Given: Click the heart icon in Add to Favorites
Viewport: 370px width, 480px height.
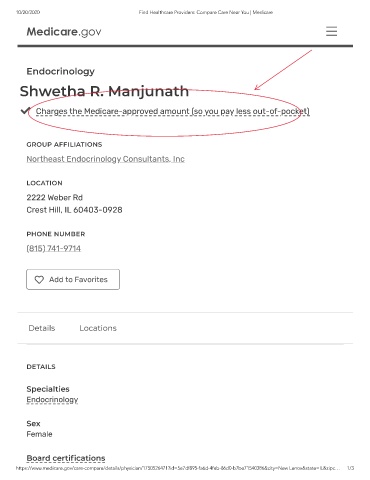Looking at the screenshot, I should (39, 280).
